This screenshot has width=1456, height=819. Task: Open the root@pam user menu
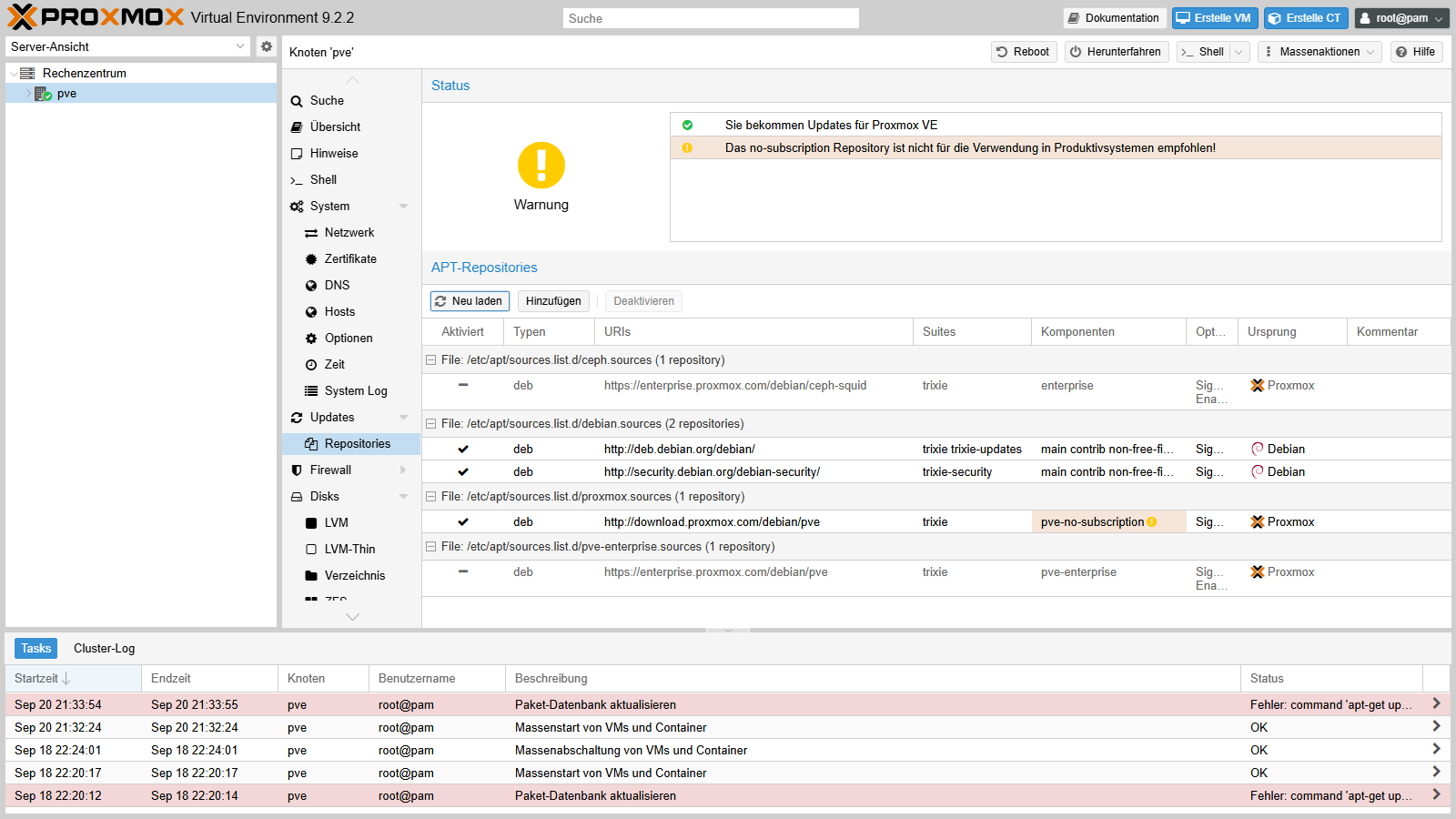pyautogui.click(x=1401, y=18)
